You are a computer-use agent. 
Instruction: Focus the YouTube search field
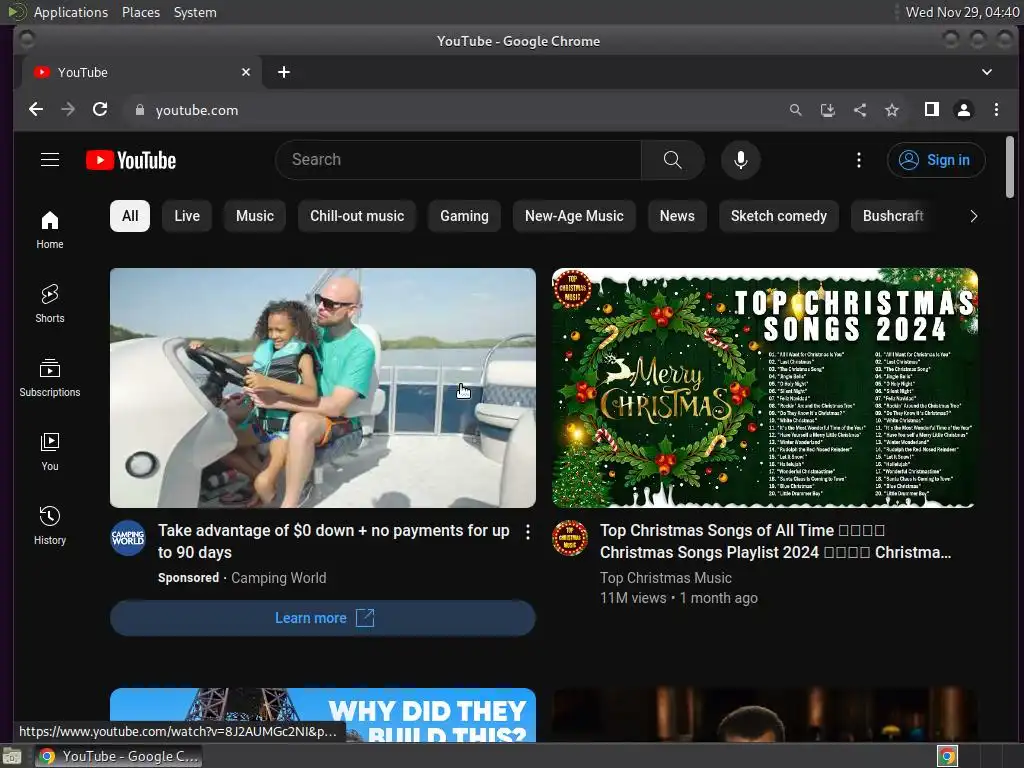(458, 160)
